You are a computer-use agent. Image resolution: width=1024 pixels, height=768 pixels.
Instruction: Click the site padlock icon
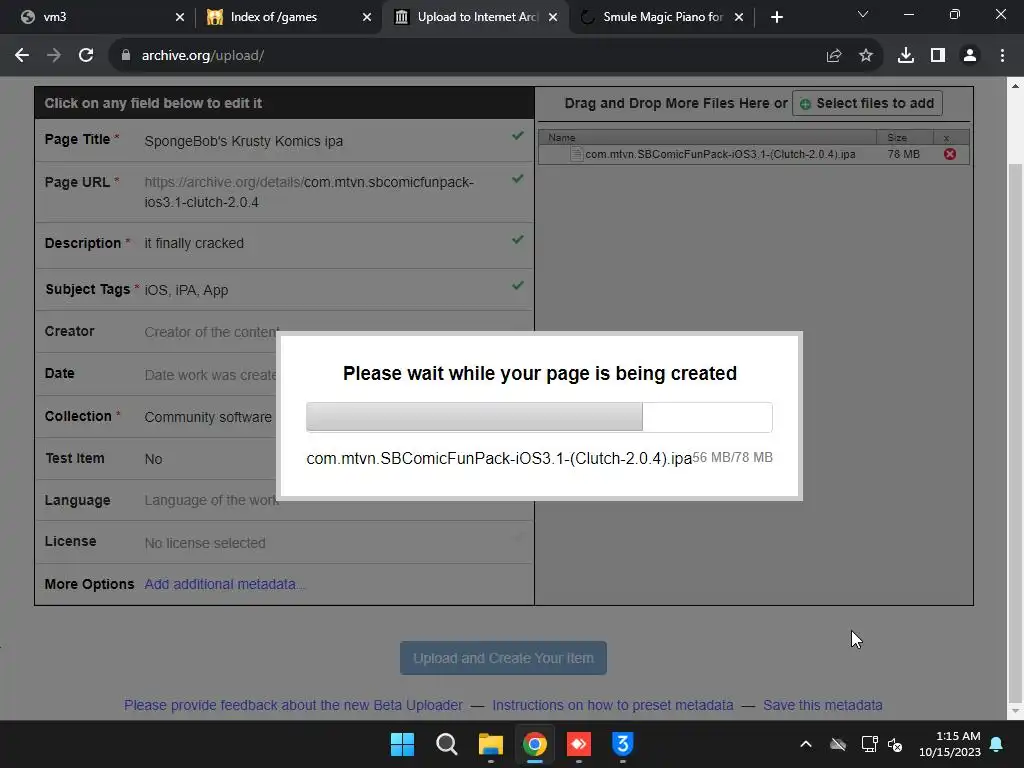pyautogui.click(x=126, y=56)
